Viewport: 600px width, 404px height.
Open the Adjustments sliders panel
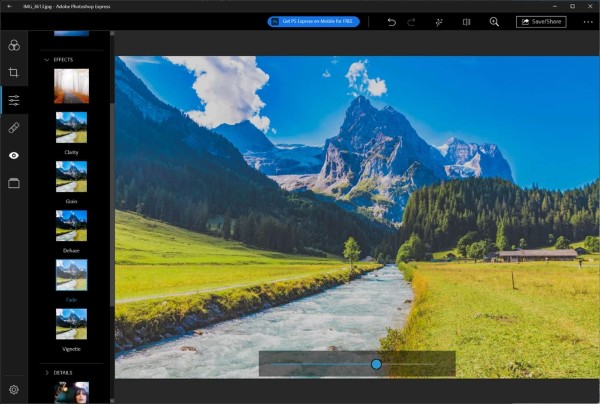(14, 101)
